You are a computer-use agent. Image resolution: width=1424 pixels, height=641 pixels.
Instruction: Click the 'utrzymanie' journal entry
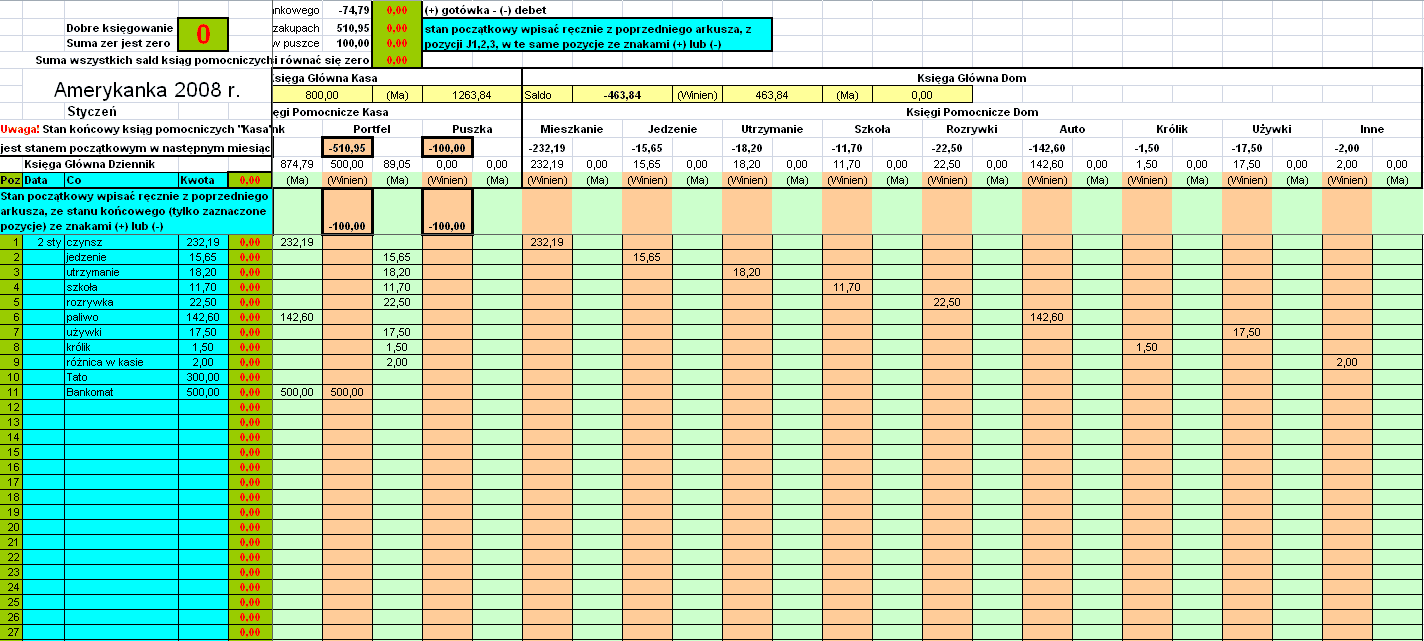click(x=122, y=272)
